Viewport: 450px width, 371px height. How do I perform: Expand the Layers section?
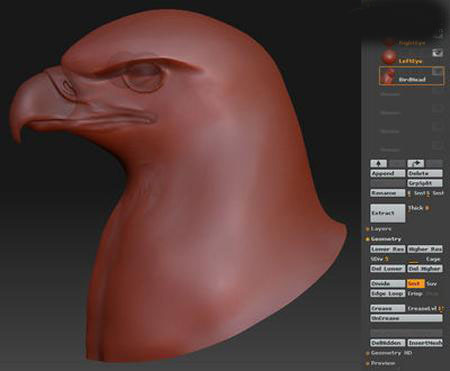[x=381, y=229]
